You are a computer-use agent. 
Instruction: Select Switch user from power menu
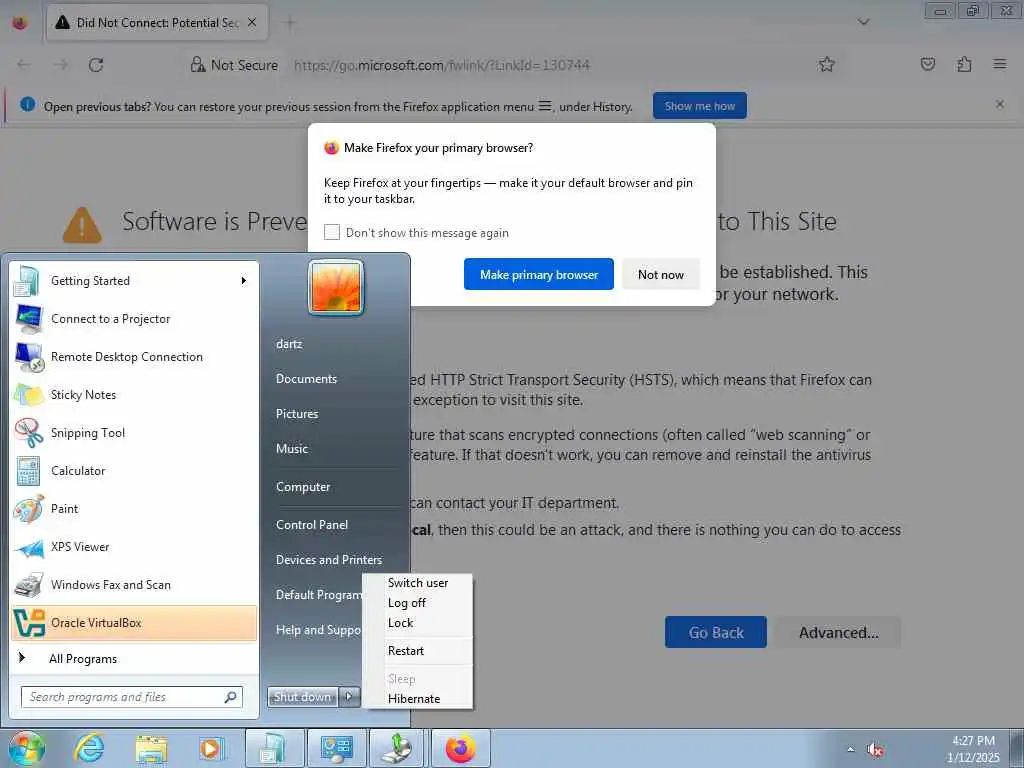coord(418,583)
